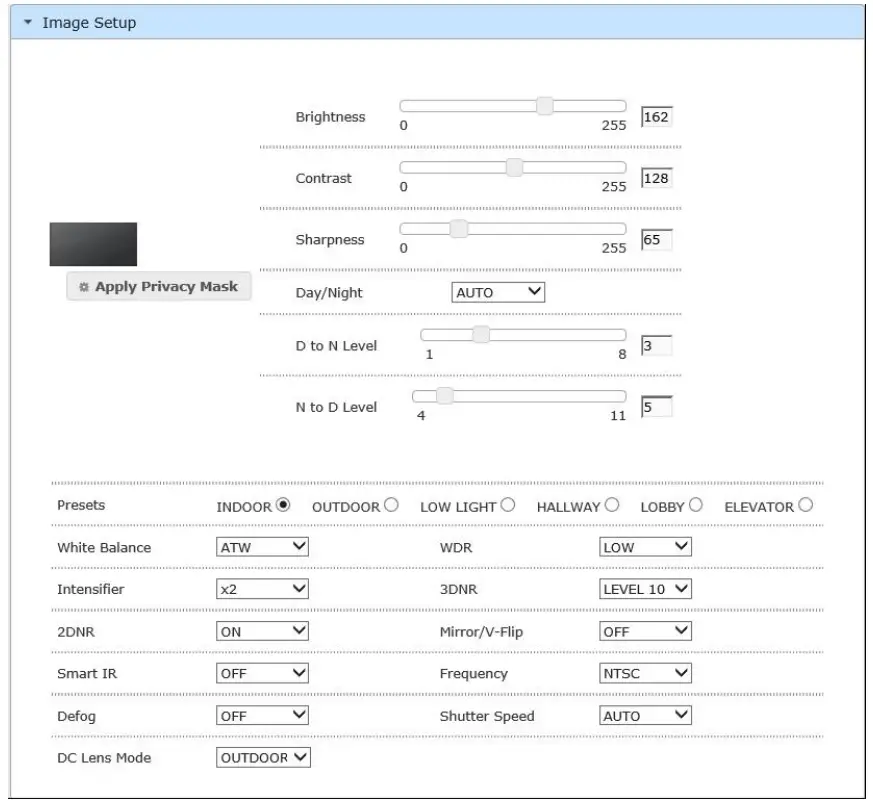Open the White Balance dropdown
This screenshot has height=802, width=873.
click(x=262, y=547)
